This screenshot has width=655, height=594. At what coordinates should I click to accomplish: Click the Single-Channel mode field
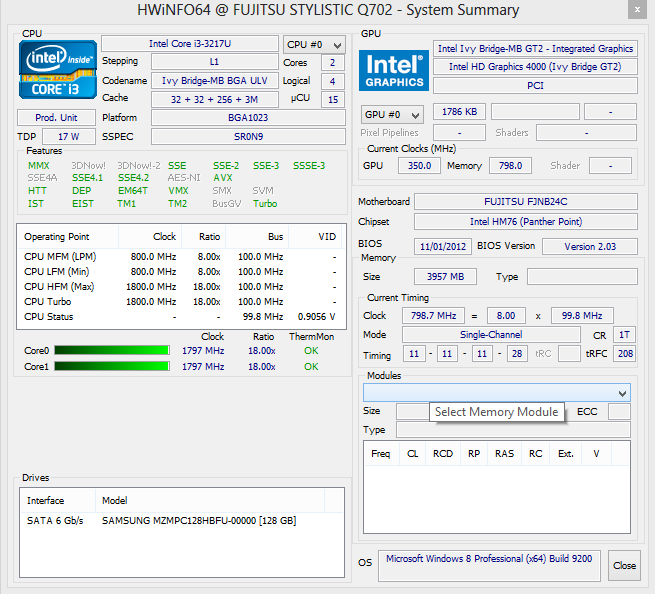pos(491,335)
